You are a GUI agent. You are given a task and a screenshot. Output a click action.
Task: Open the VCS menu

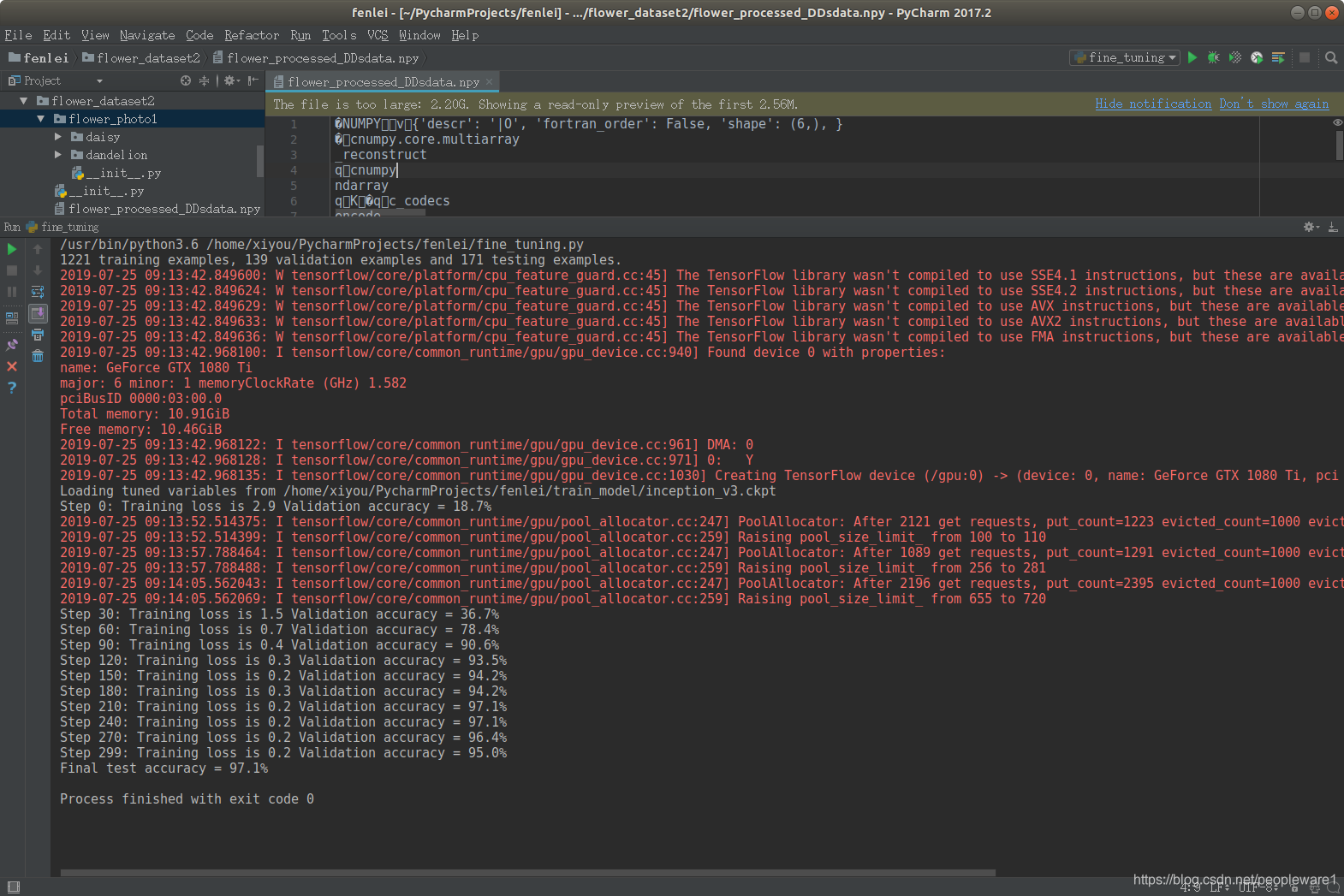[x=378, y=35]
